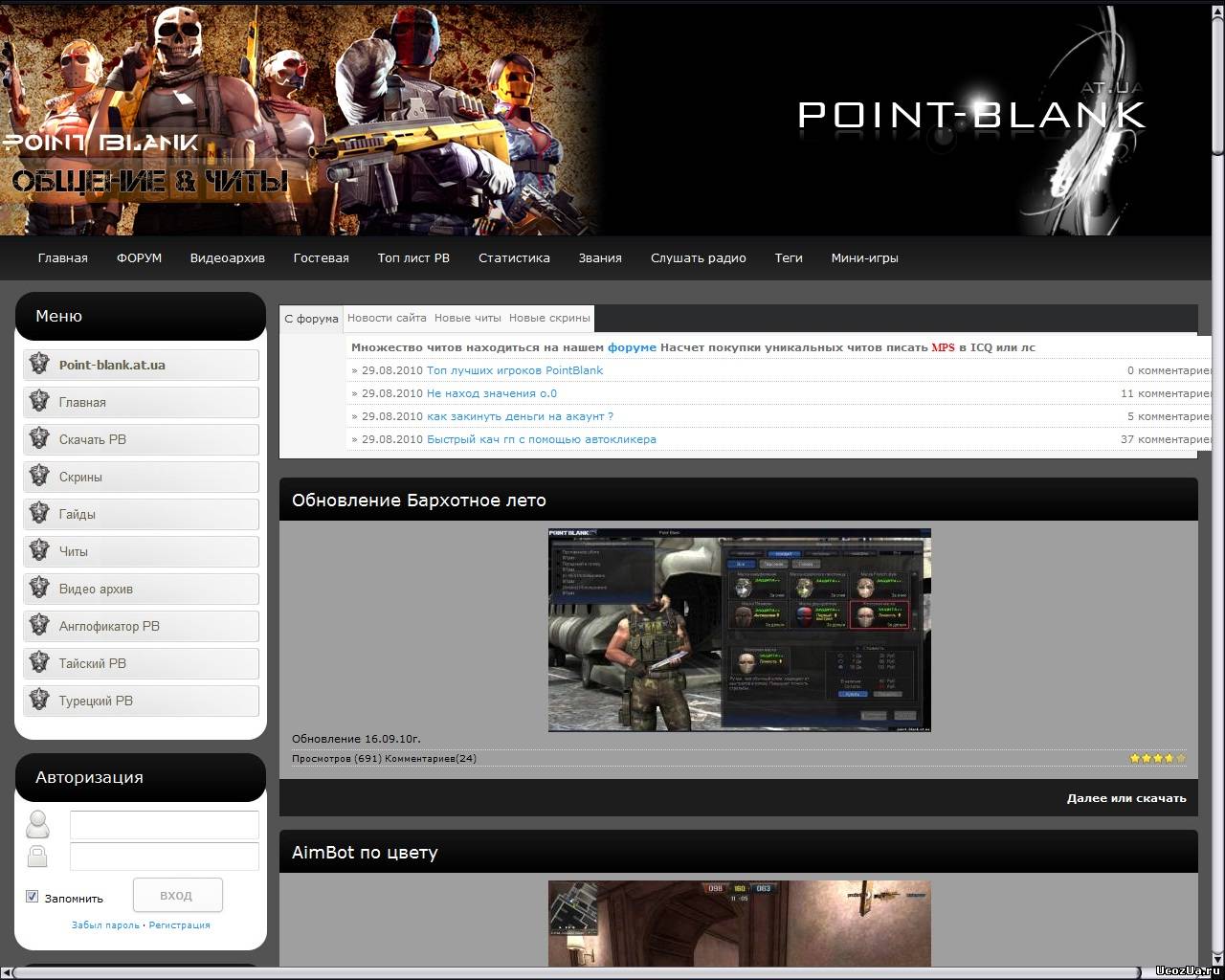This screenshot has width=1225, height=980.
Task: Click the skull icon beside Читы
Action: coord(39,550)
